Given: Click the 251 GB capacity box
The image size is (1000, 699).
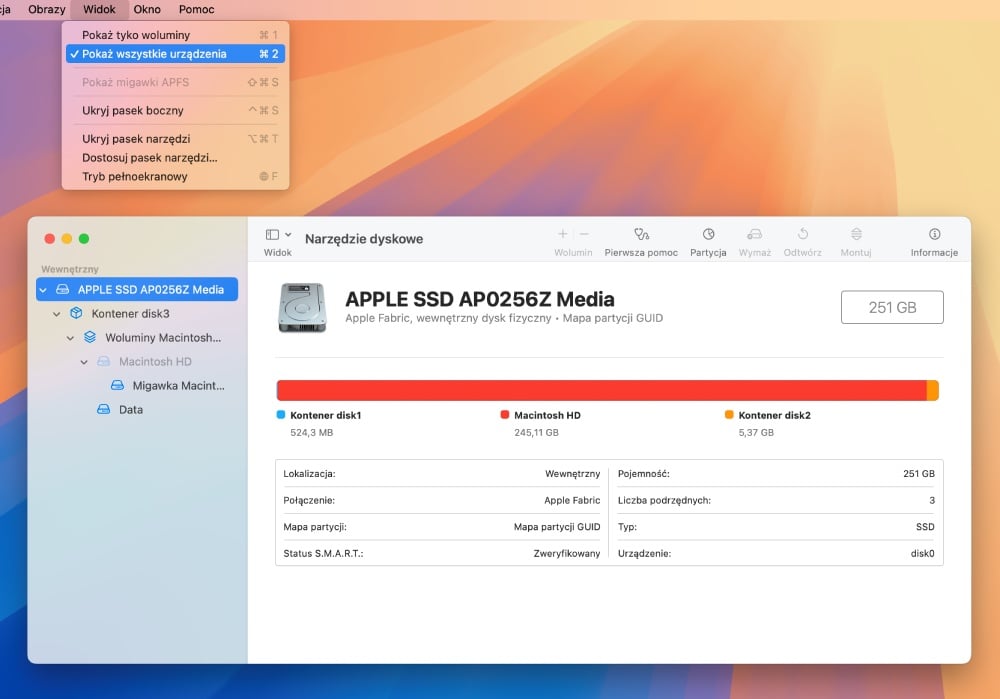Looking at the screenshot, I should (892, 307).
